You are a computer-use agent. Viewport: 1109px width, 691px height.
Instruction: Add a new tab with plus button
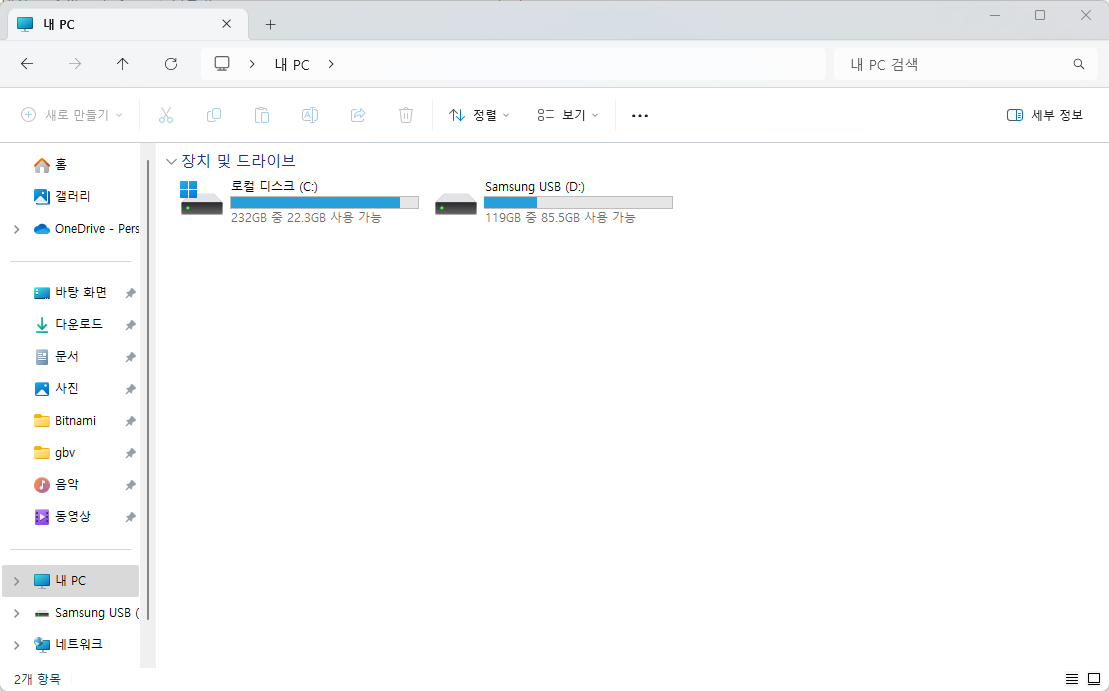coord(270,25)
